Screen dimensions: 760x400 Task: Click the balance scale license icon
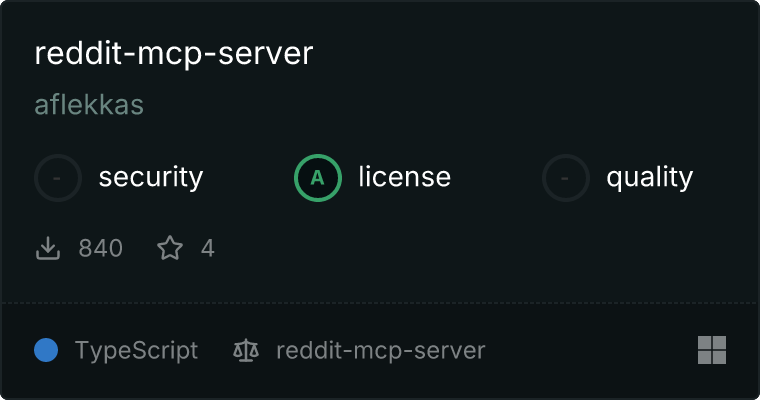point(246,350)
